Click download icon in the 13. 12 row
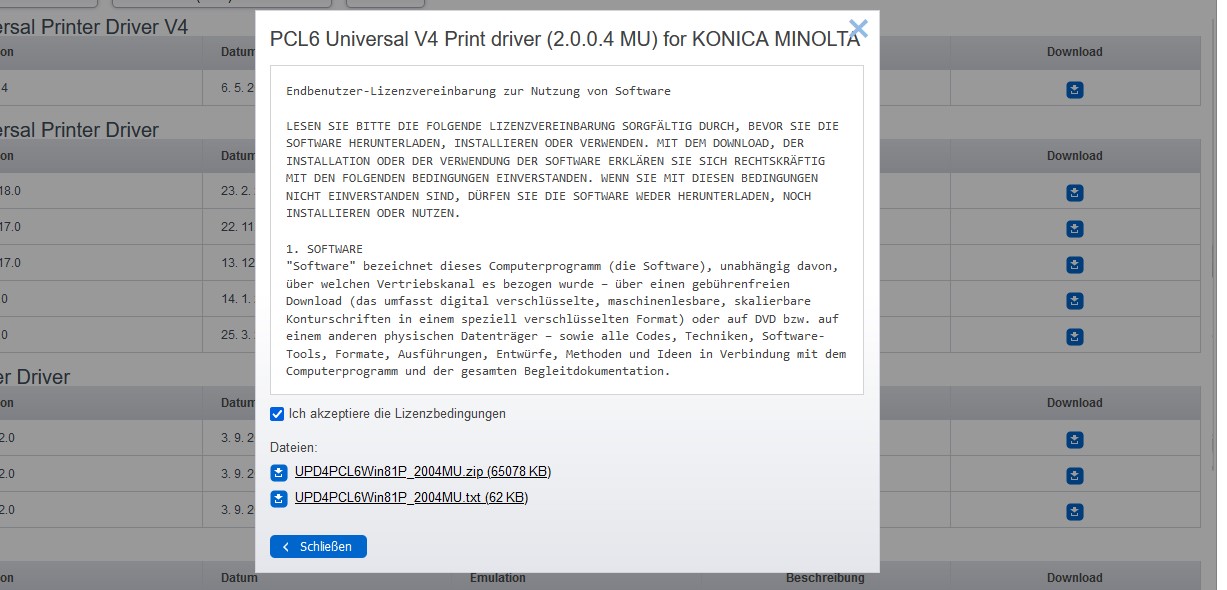Screen dimensions: 1227x590 click(1075, 265)
